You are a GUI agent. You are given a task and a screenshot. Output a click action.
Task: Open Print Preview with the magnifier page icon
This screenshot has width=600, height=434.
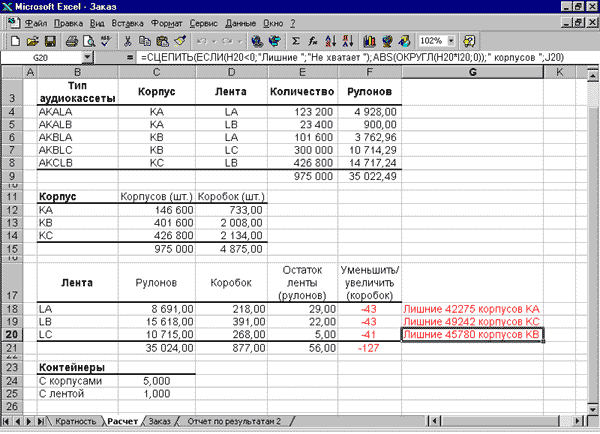[x=89, y=41]
